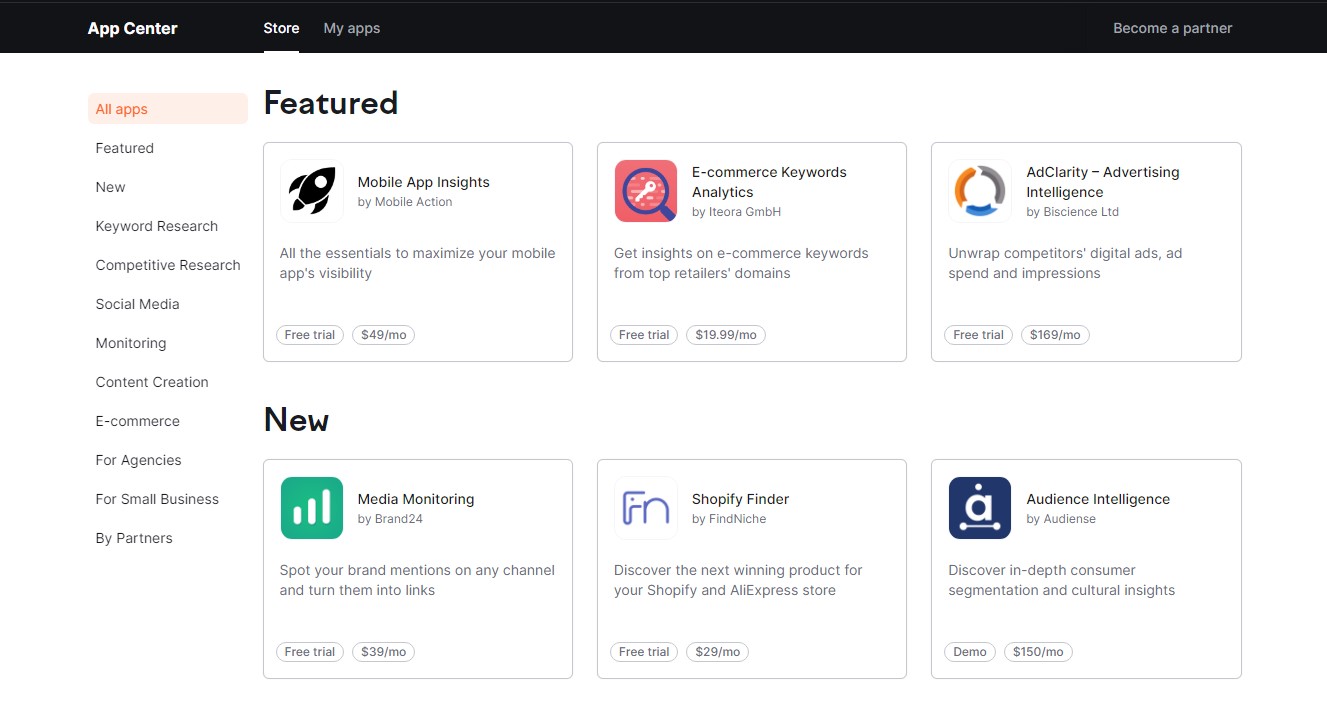This screenshot has height=718, width=1327.
Task: Open the Mobile App Insights title
Action: (x=424, y=182)
